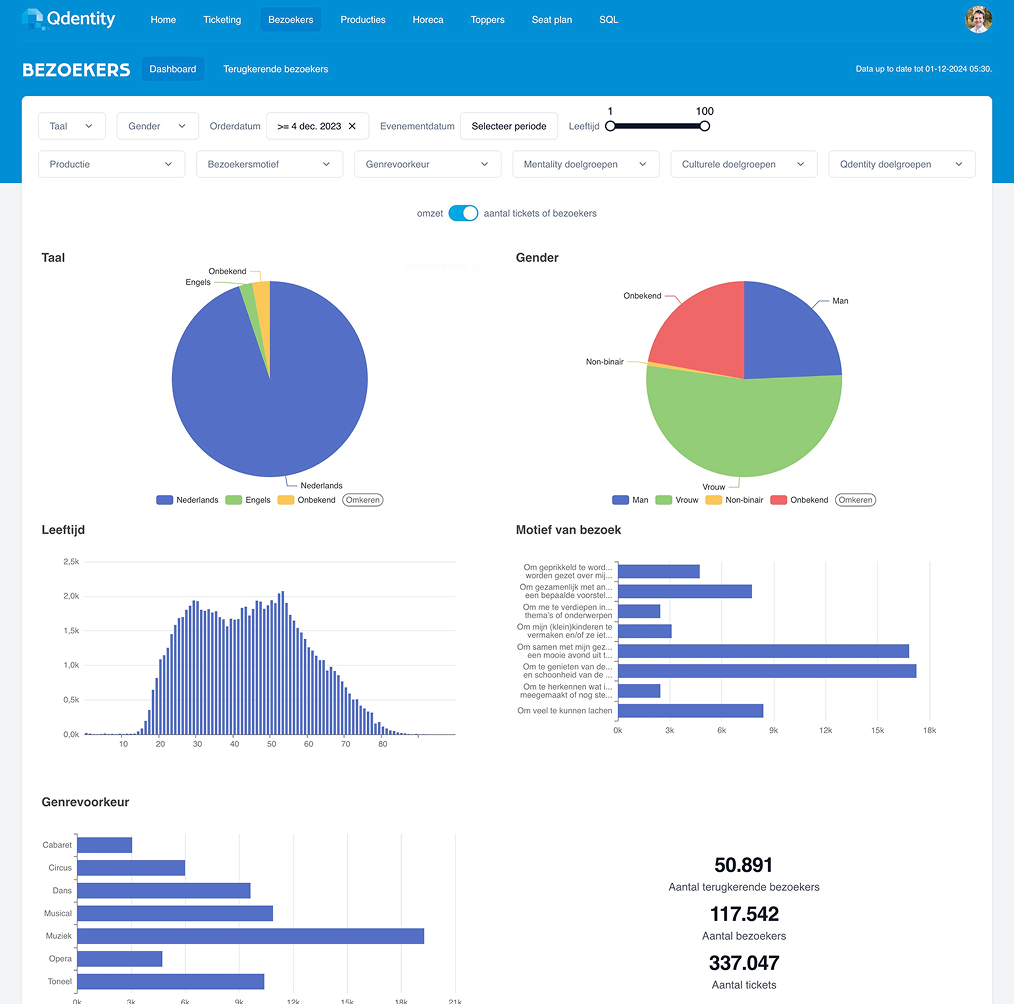
Task: Toggle Engels legend swatch in Taal chart
Action: (x=234, y=500)
